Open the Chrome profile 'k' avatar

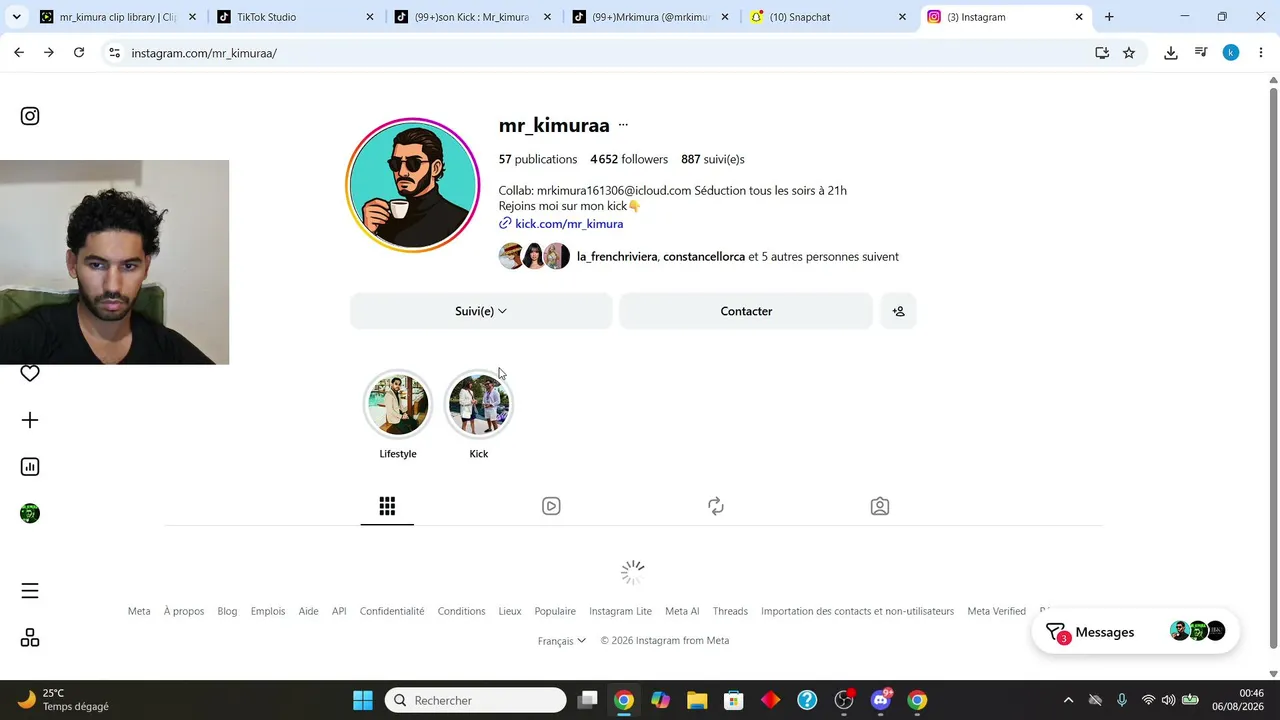(1231, 53)
